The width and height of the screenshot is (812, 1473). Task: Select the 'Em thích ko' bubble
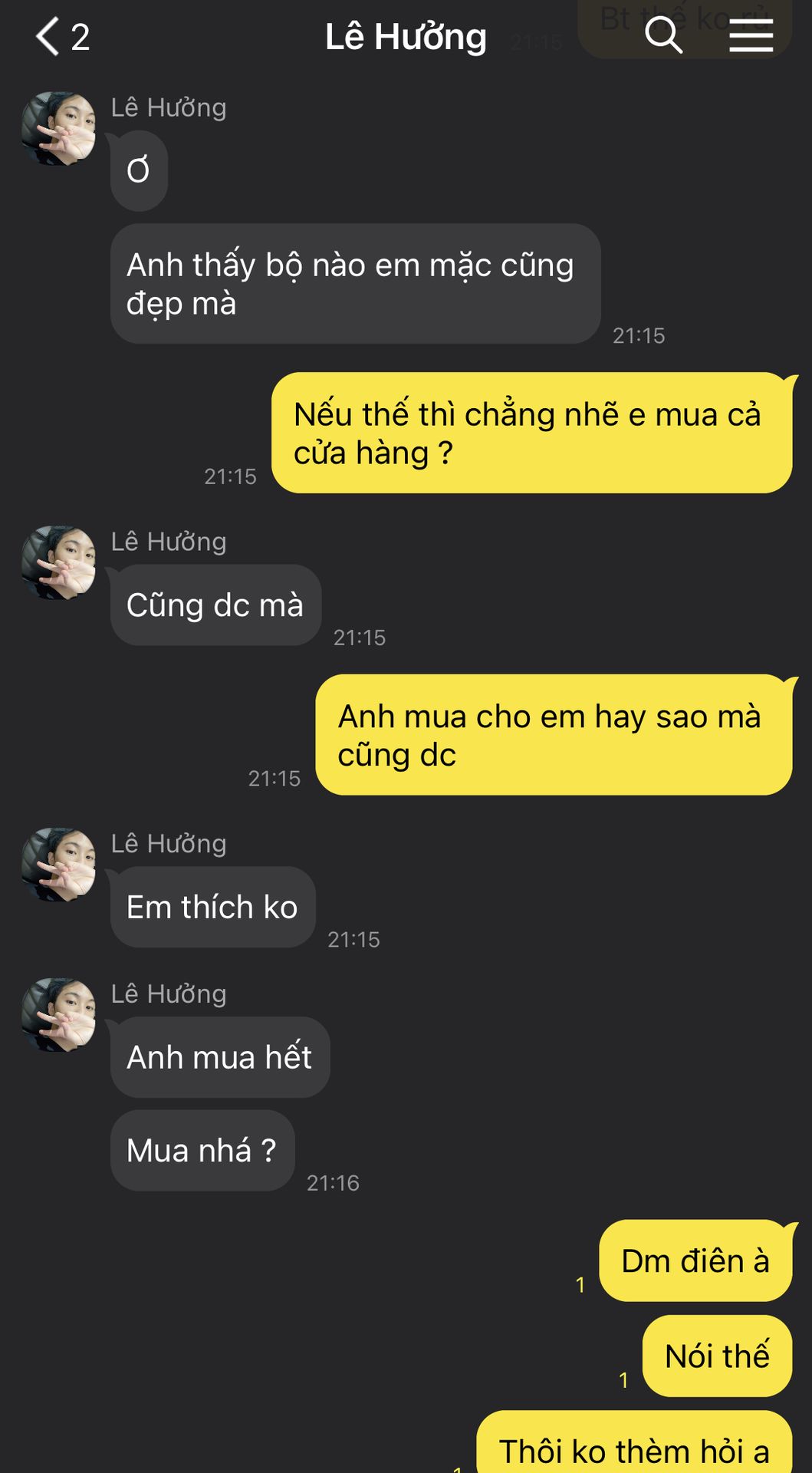(212, 907)
